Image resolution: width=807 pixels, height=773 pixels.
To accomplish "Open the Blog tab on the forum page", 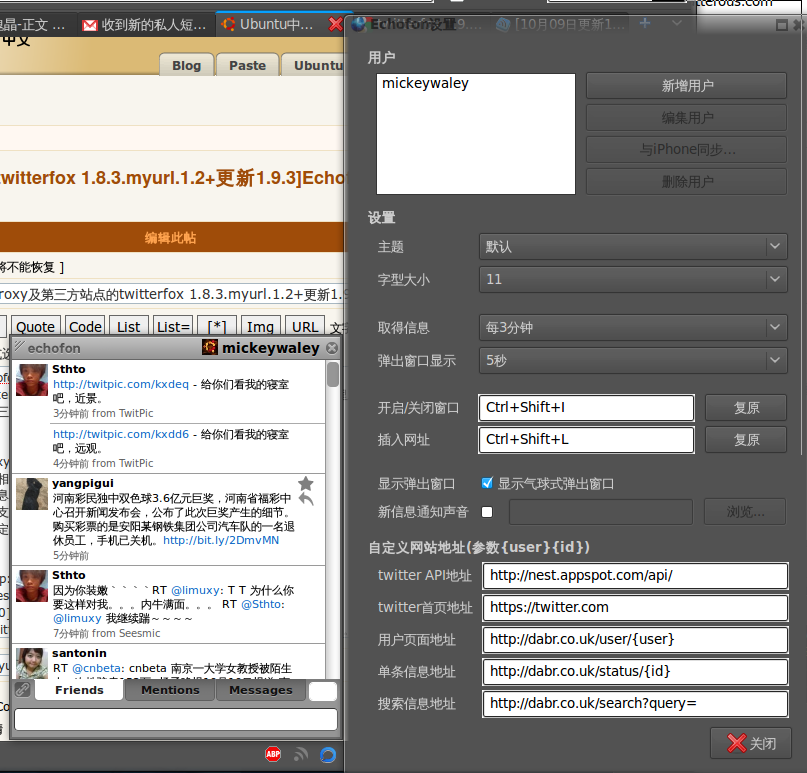I will 186,65.
